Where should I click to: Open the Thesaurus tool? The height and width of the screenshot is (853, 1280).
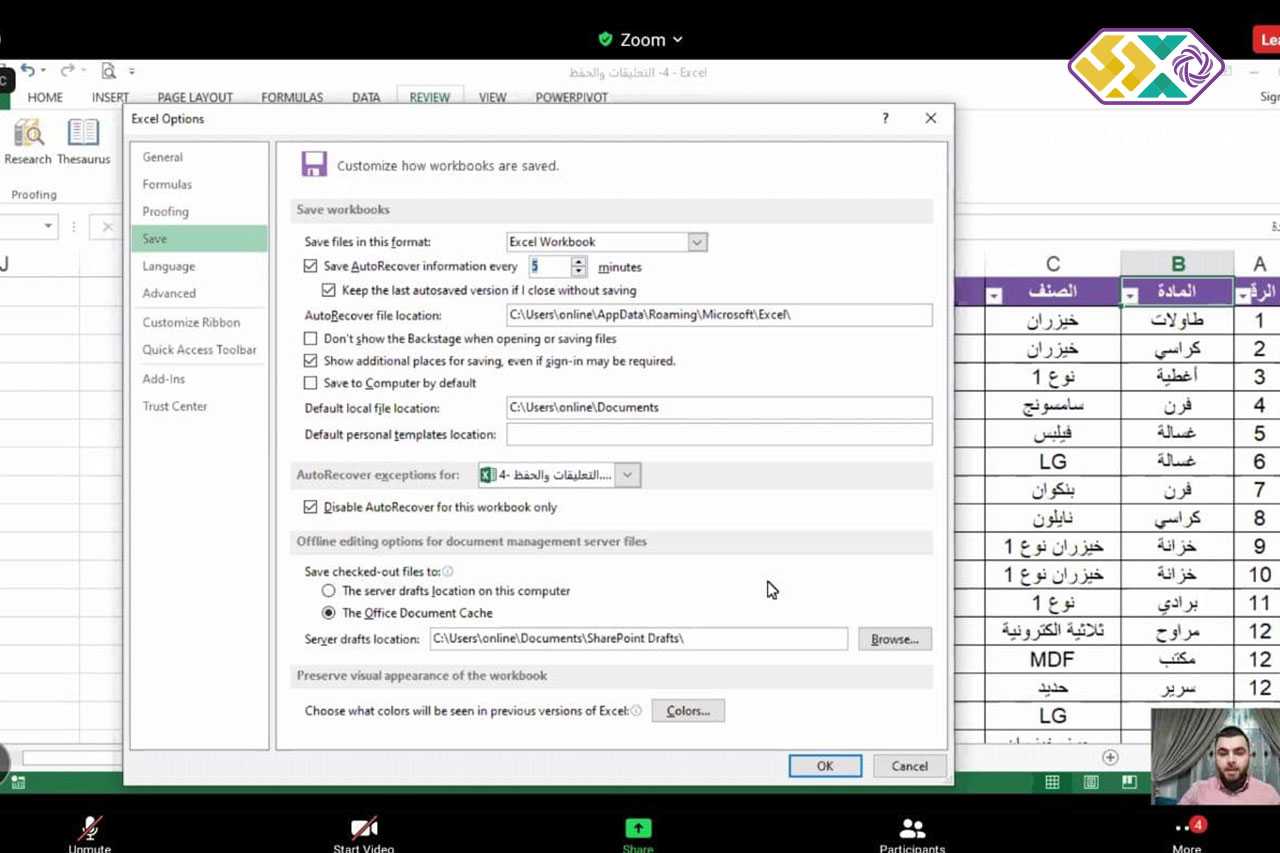tap(83, 134)
